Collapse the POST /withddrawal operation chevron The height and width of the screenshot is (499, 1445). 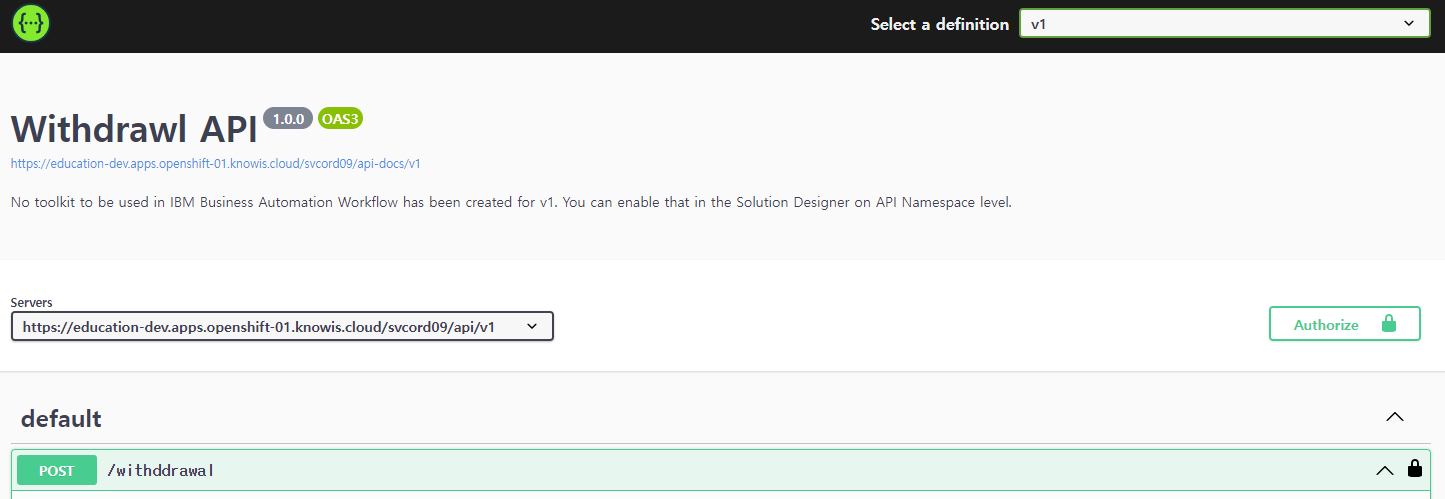click(x=1384, y=470)
